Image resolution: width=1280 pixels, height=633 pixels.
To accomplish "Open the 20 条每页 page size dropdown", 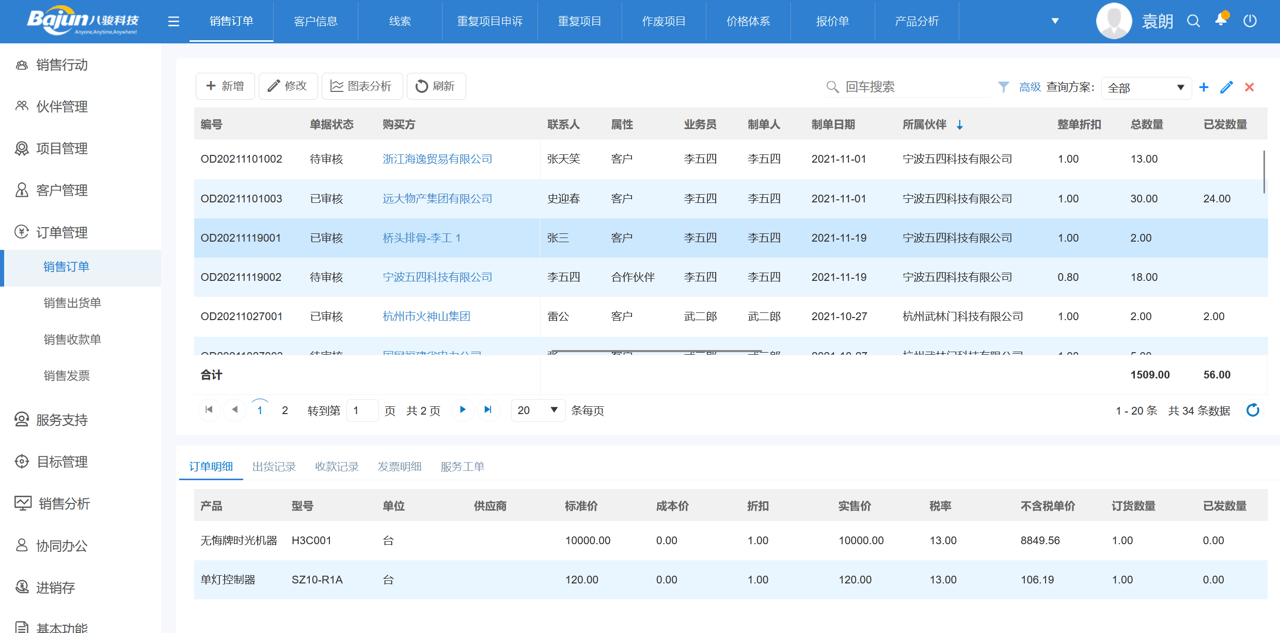I will click(538, 409).
